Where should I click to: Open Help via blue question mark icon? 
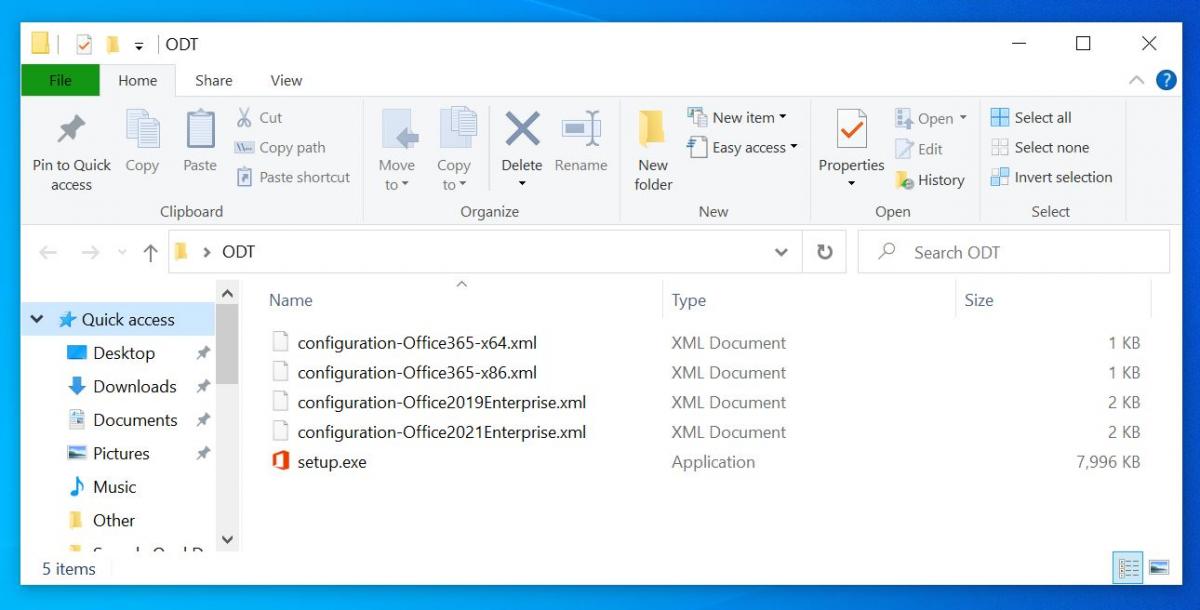coord(1166,80)
